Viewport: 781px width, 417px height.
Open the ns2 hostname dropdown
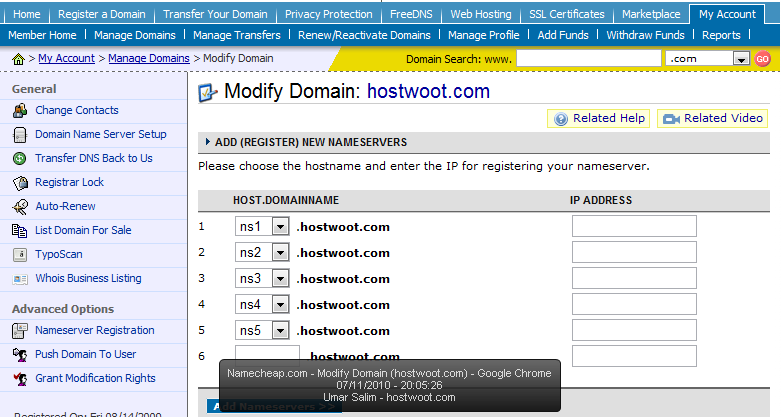click(262, 253)
